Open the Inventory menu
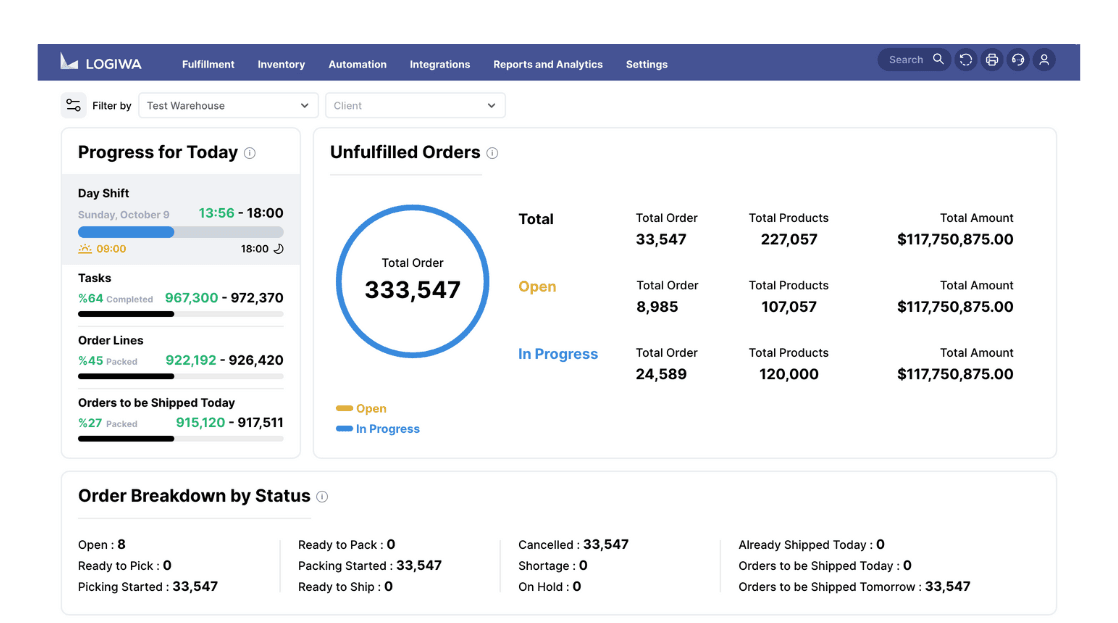Viewport: 1118px width, 623px height. click(281, 64)
